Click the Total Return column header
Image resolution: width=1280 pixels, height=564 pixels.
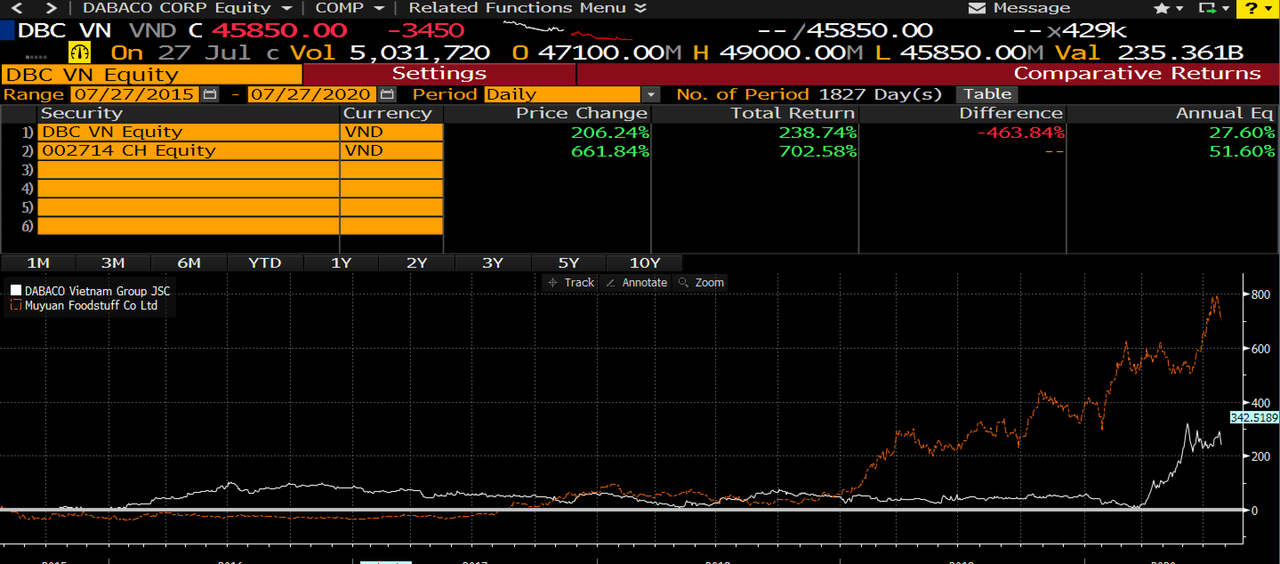point(792,114)
